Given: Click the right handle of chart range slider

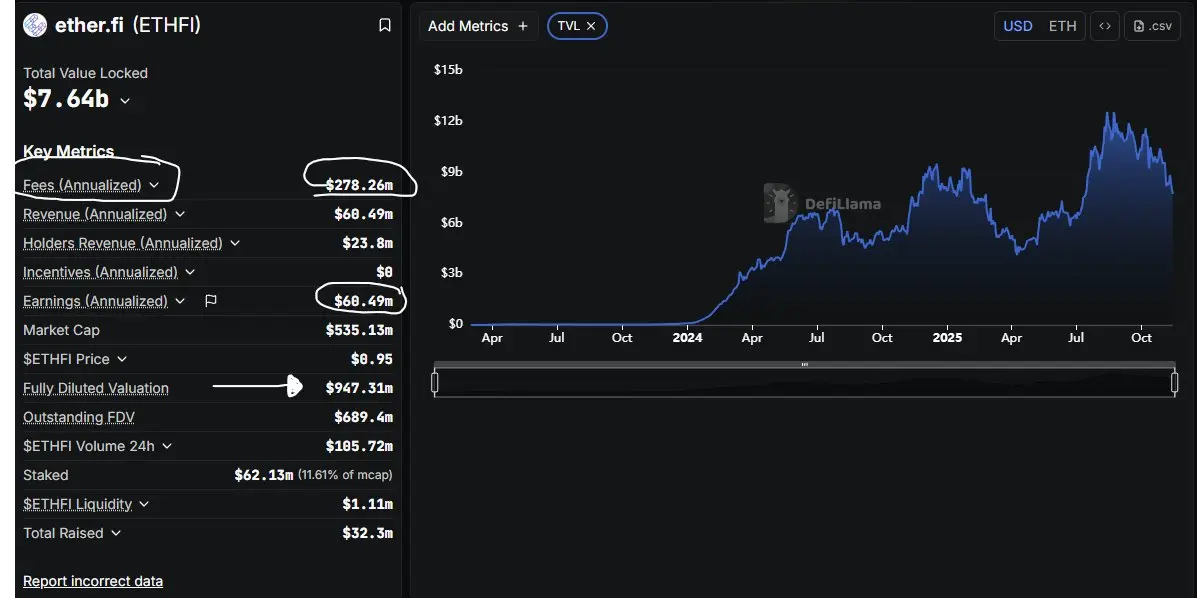Looking at the screenshot, I should [x=1175, y=382].
